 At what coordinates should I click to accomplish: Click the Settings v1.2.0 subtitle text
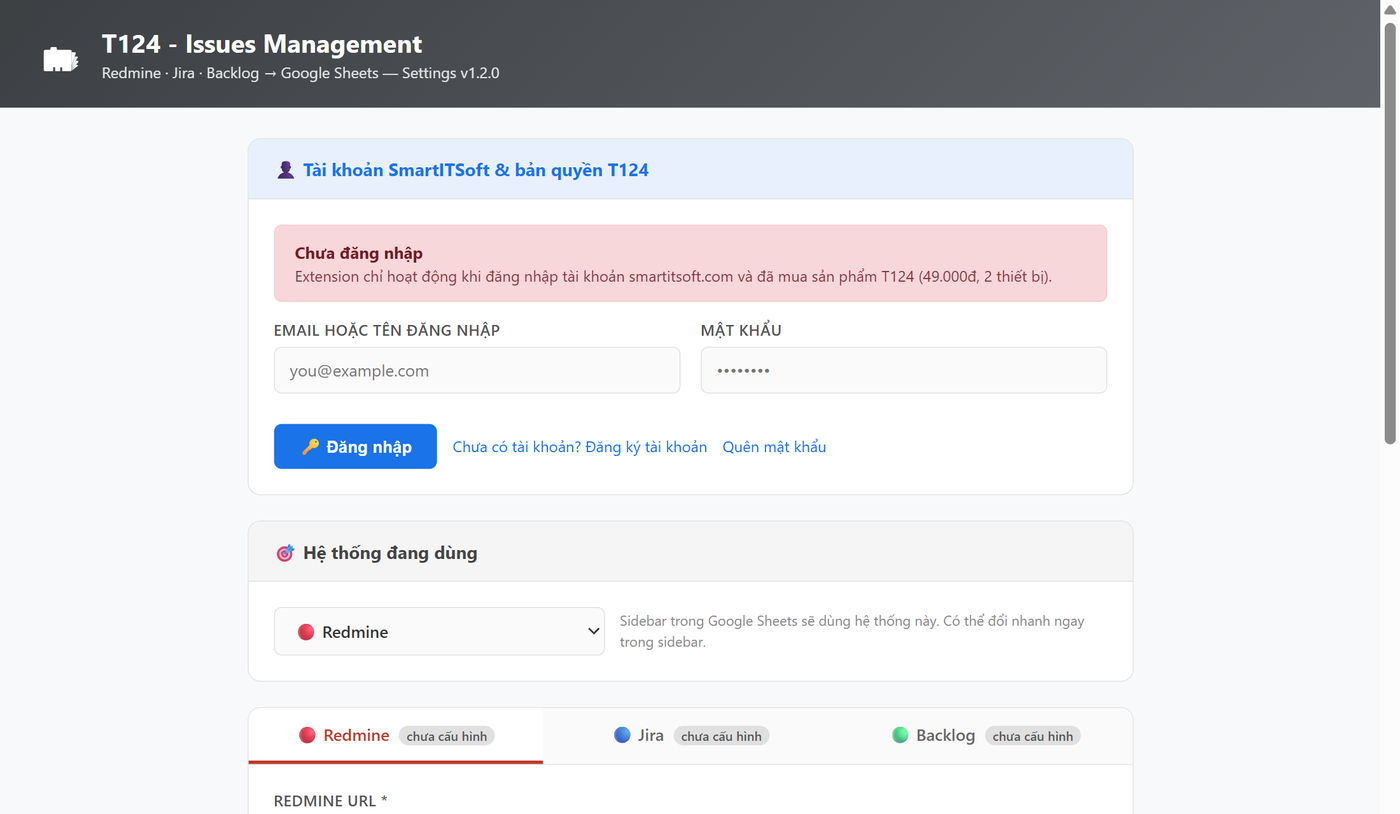point(450,73)
